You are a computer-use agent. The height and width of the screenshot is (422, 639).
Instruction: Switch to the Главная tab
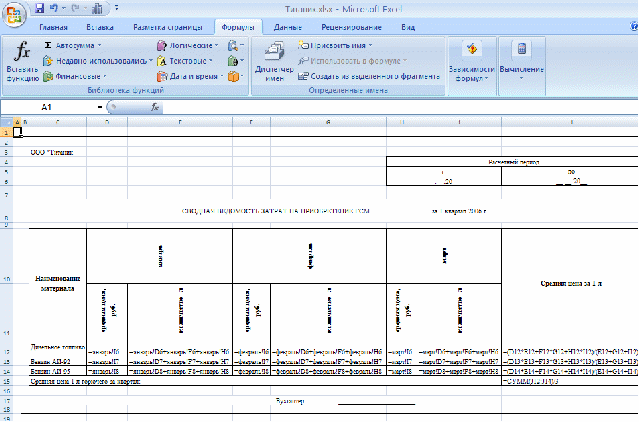tap(53, 27)
